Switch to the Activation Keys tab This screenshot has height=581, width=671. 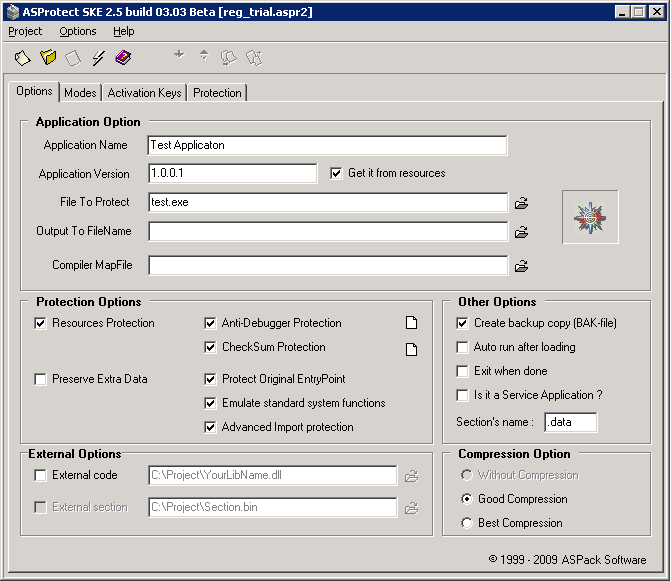click(x=145, y=93)
